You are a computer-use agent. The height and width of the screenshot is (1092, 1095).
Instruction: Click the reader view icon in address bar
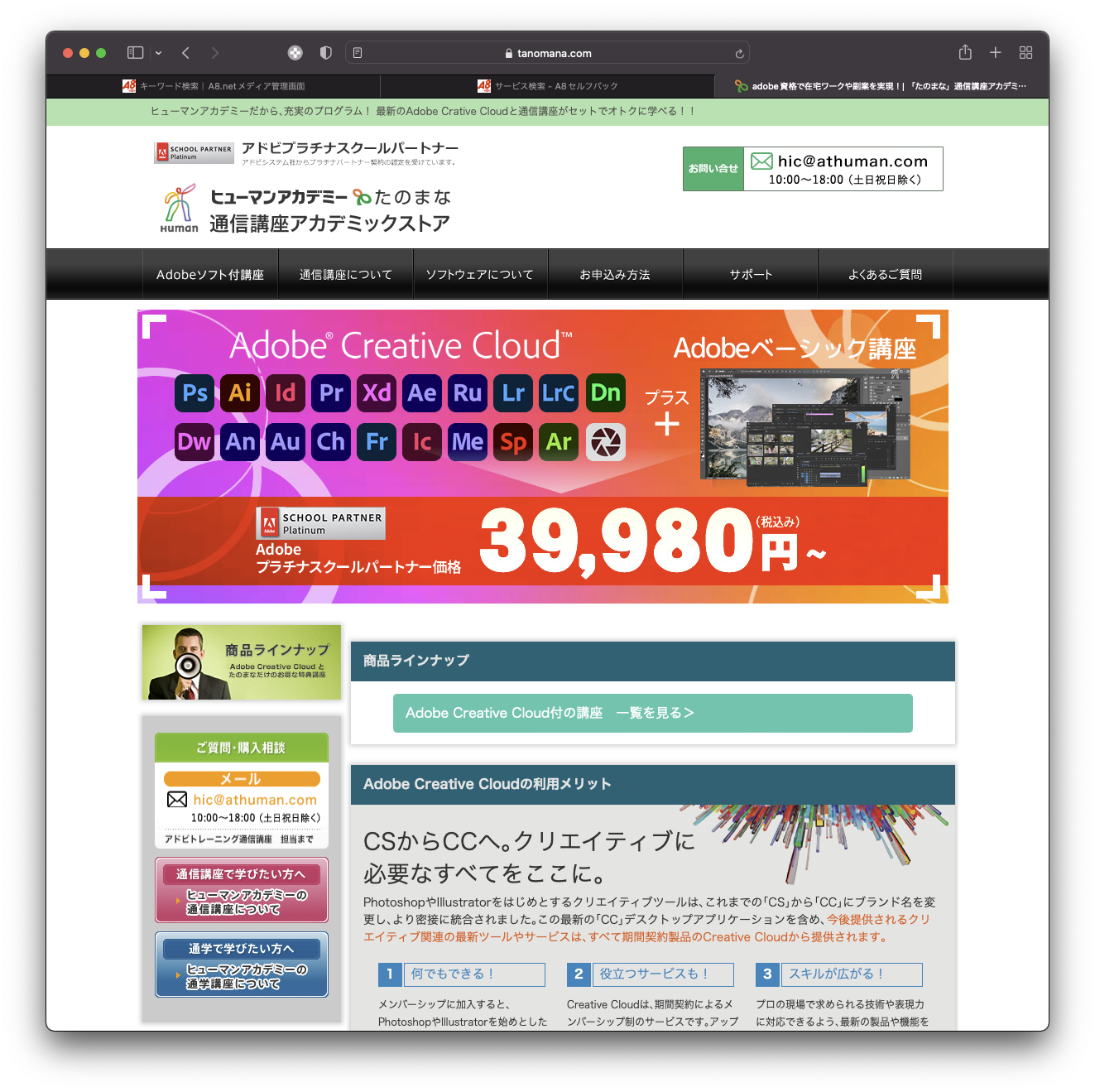point(358,53)
